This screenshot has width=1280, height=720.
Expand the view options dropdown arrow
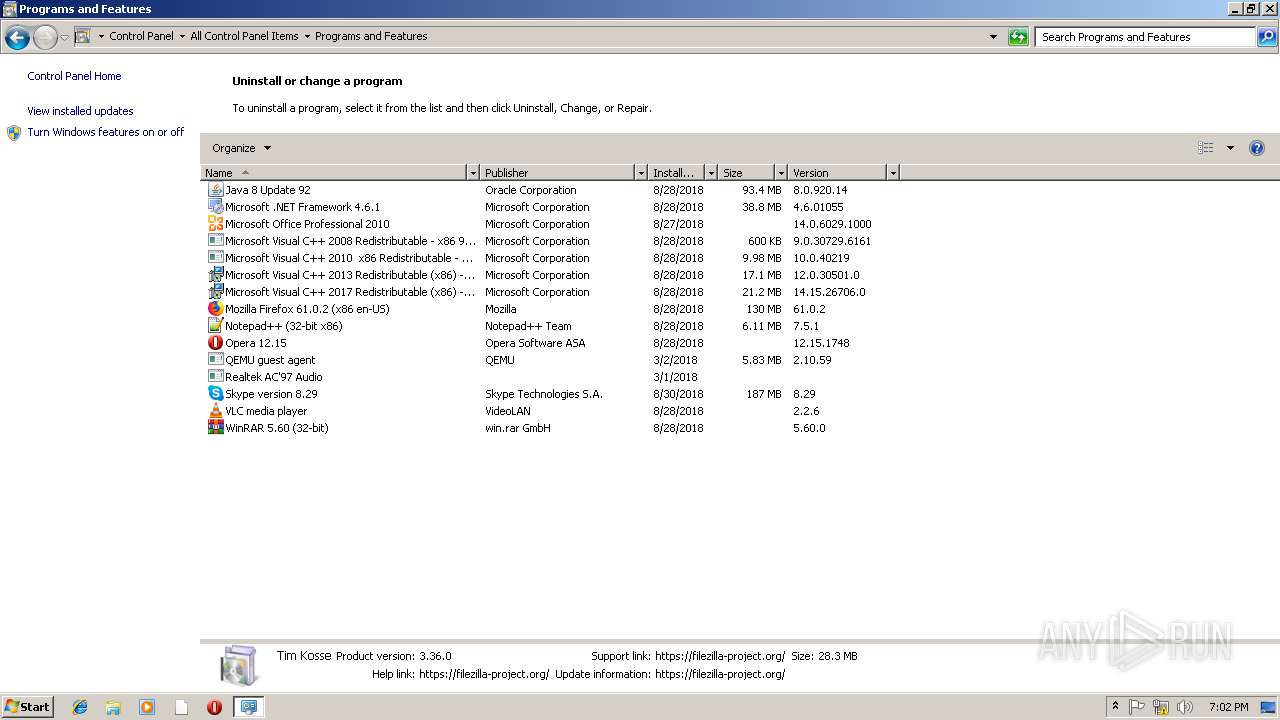(1230, 148)
